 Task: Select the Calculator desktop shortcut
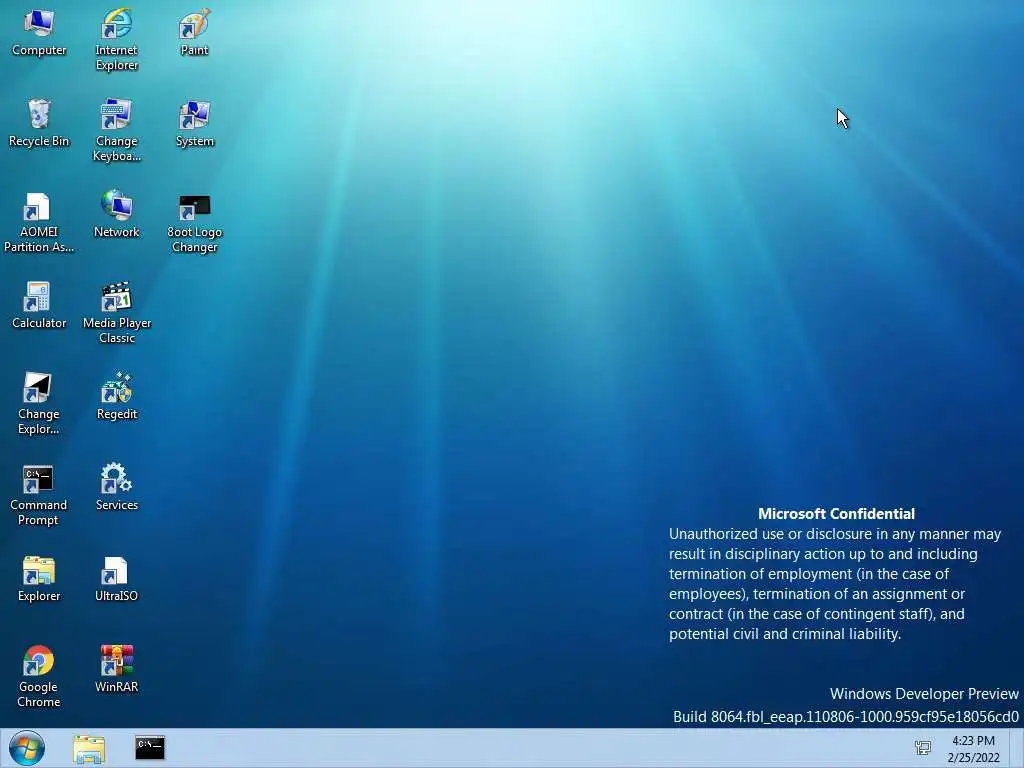coord(39,306)
